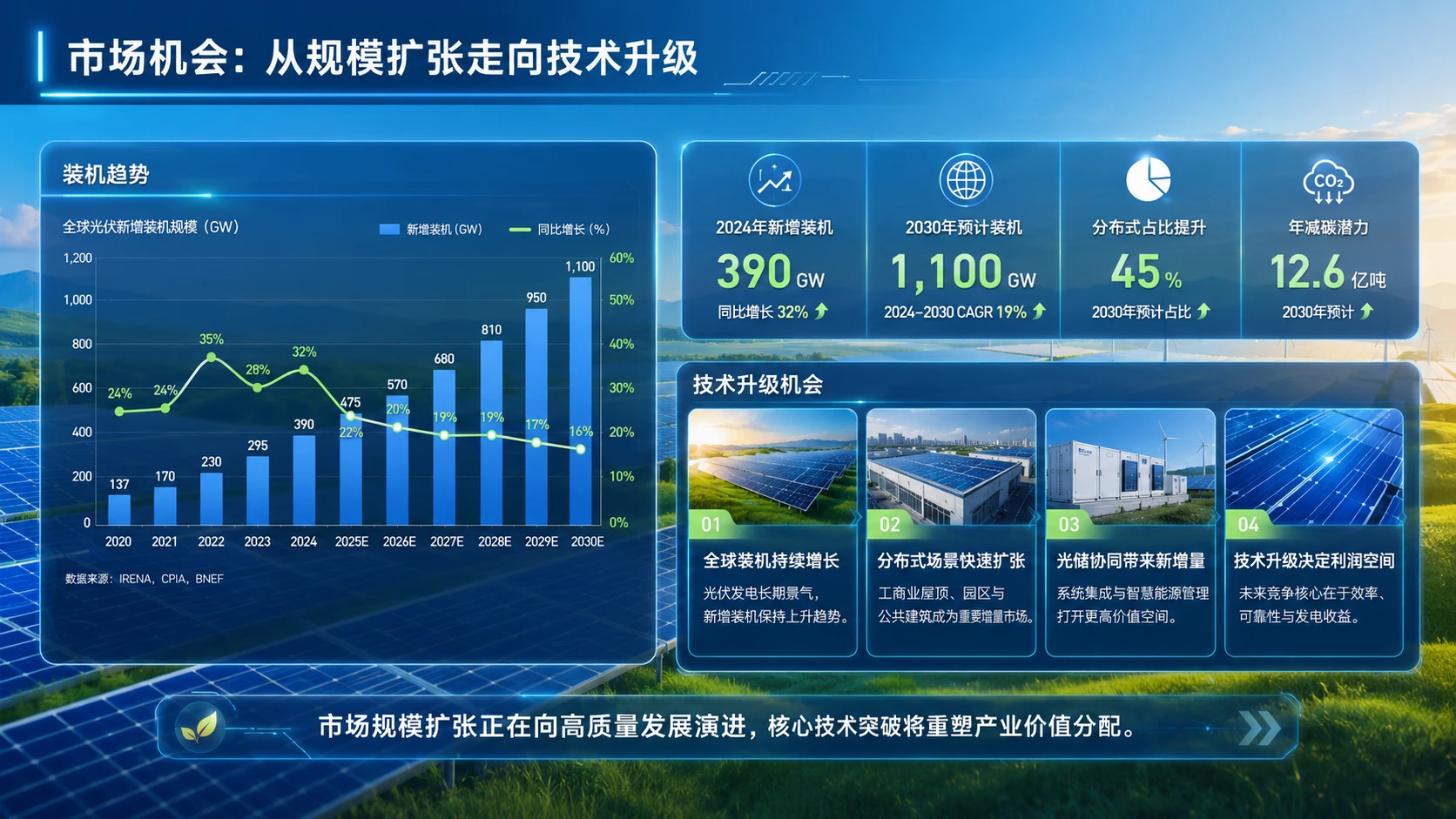1456x819 pixels.
Task: Click the label 2030年预计装机
Action: [x=964, y=228]
